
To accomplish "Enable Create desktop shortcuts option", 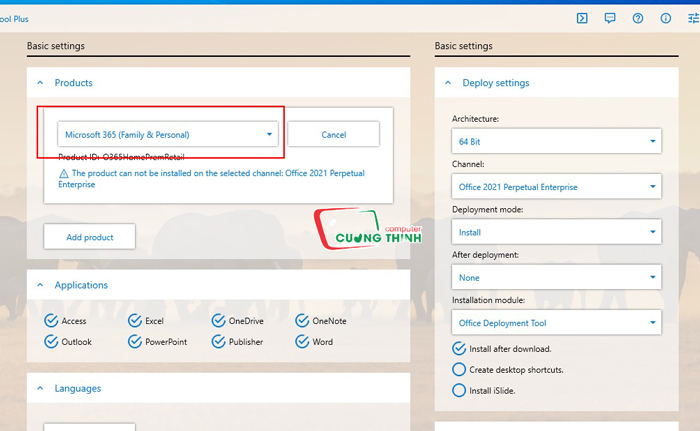I will (459, 369).
